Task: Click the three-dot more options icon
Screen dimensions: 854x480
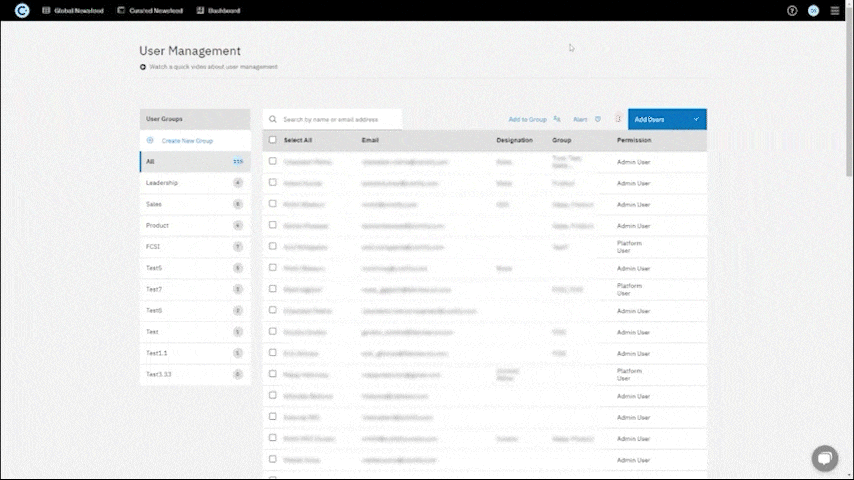Action: pyautogui.click(x=618, y=119)
